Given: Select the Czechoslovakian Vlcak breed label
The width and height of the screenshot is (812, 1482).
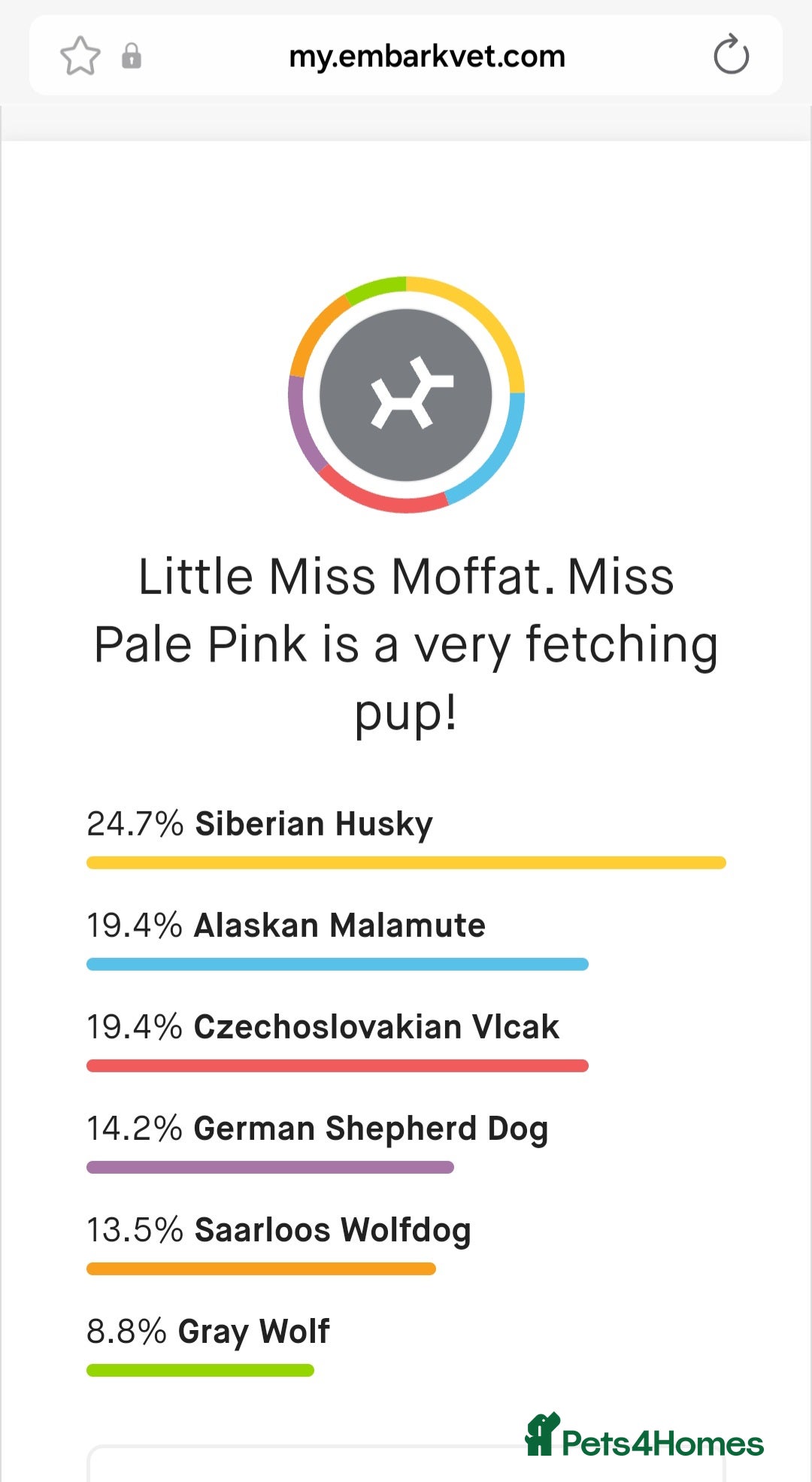Looking at the screenshot, I should pos(376,1026).
